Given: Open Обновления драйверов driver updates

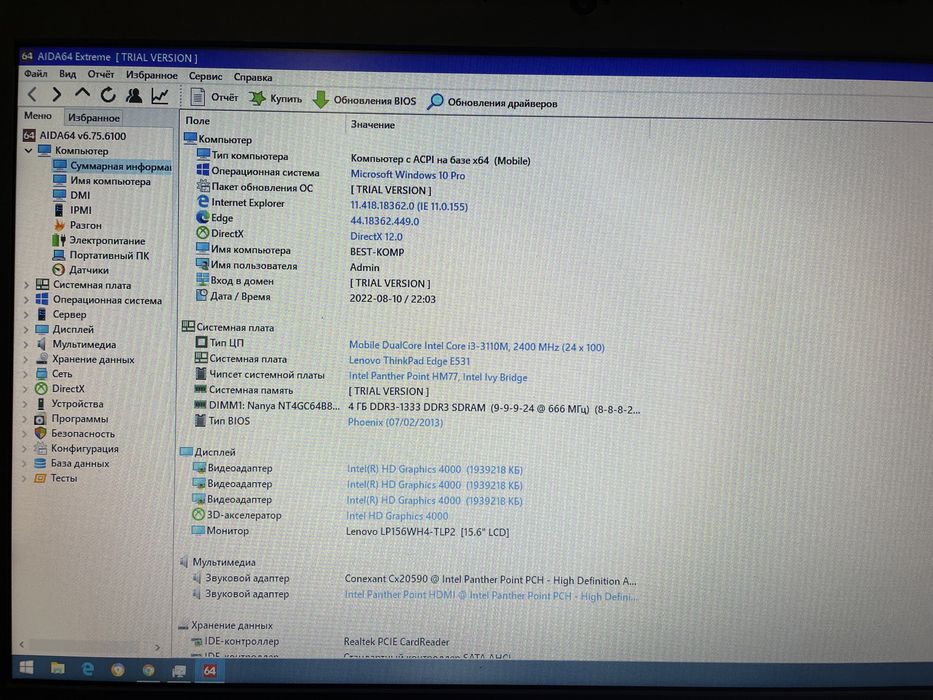Looking at the screenshot, I should [493, 102].
